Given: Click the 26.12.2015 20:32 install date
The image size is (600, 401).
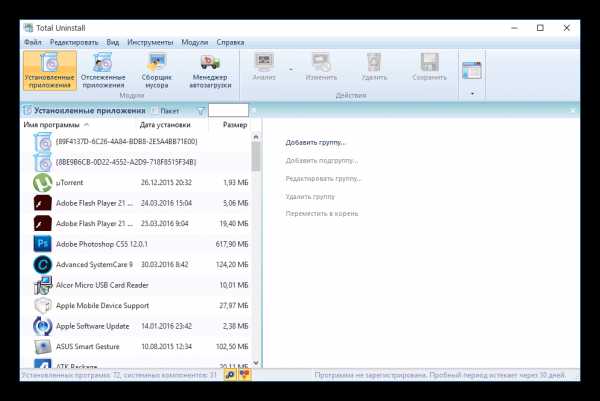Looking at the screenshot, I should click(166, 183).
